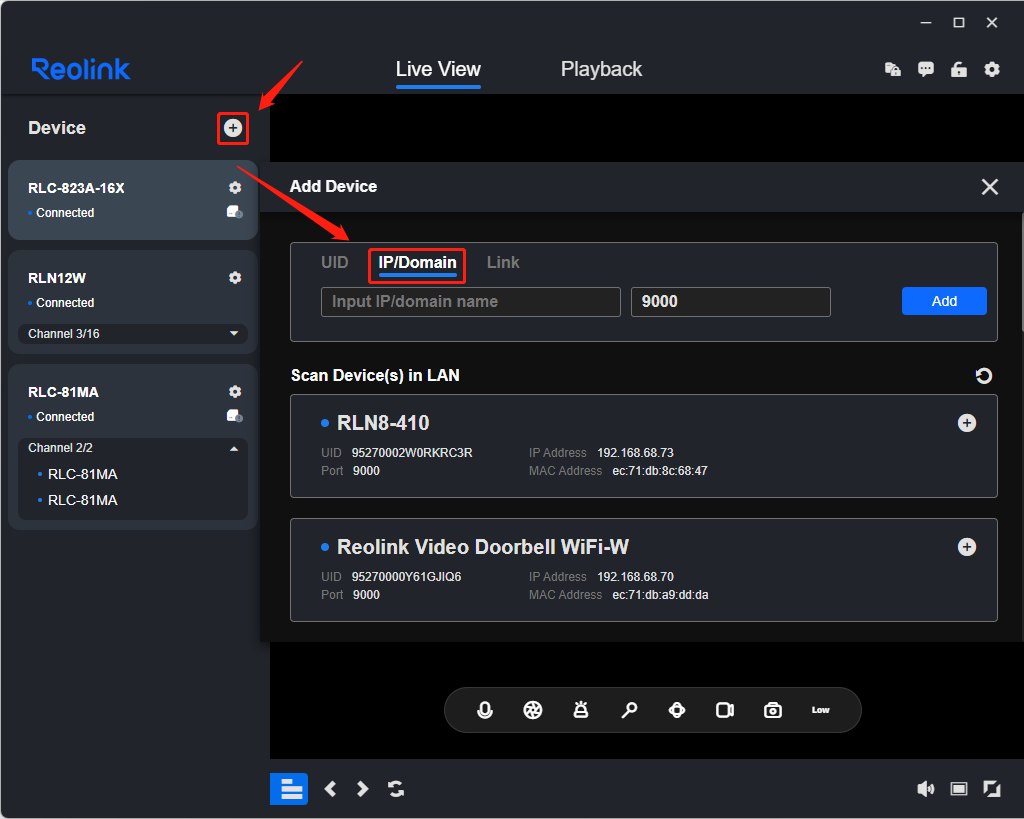Click the aperture icon in the live toolbar
The width and height of the screenshot is (1024, 819).
coord(533,710)
